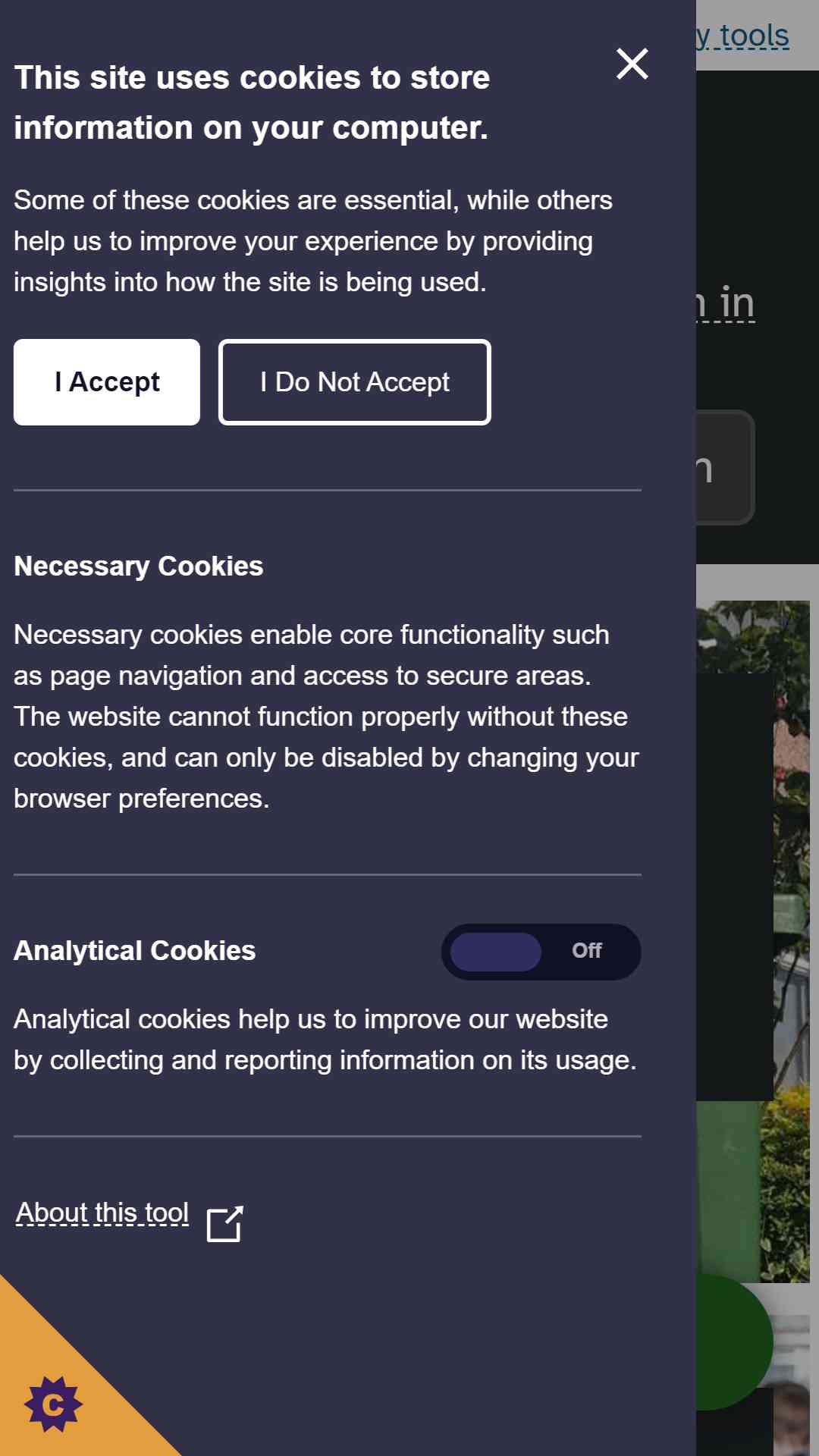This screenshot has width=819, height=1456.
Task: Click the green circular button at the right edge
Action: point(734,1342)
